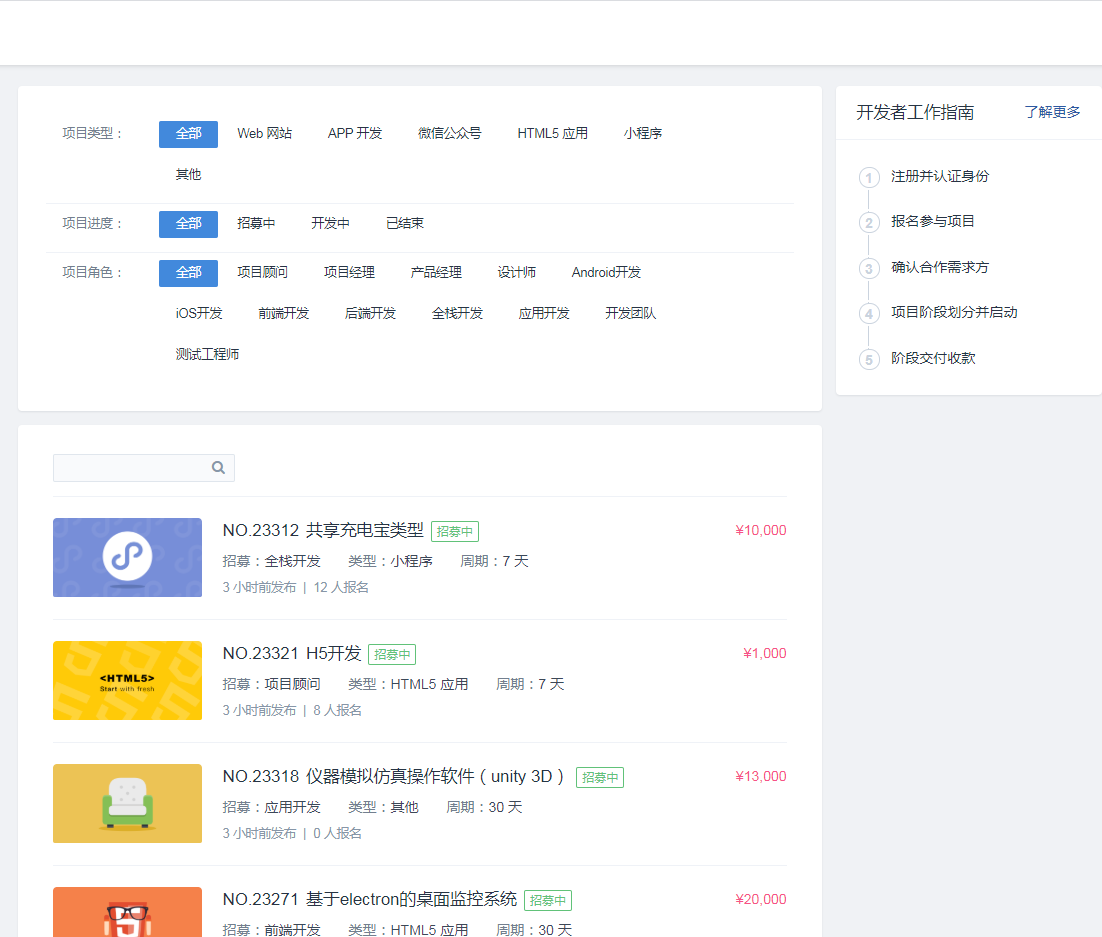Click 12 人报名 text
Screen dimensions: 1102x937
tap(341, 588)
